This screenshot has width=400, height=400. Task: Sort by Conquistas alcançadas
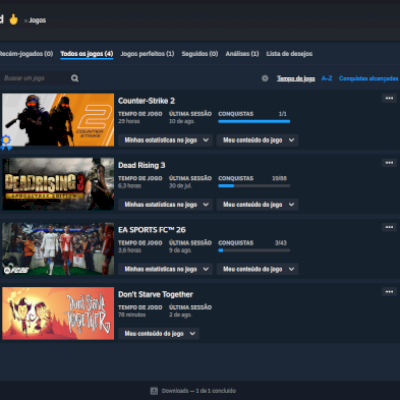coord(369,78)
